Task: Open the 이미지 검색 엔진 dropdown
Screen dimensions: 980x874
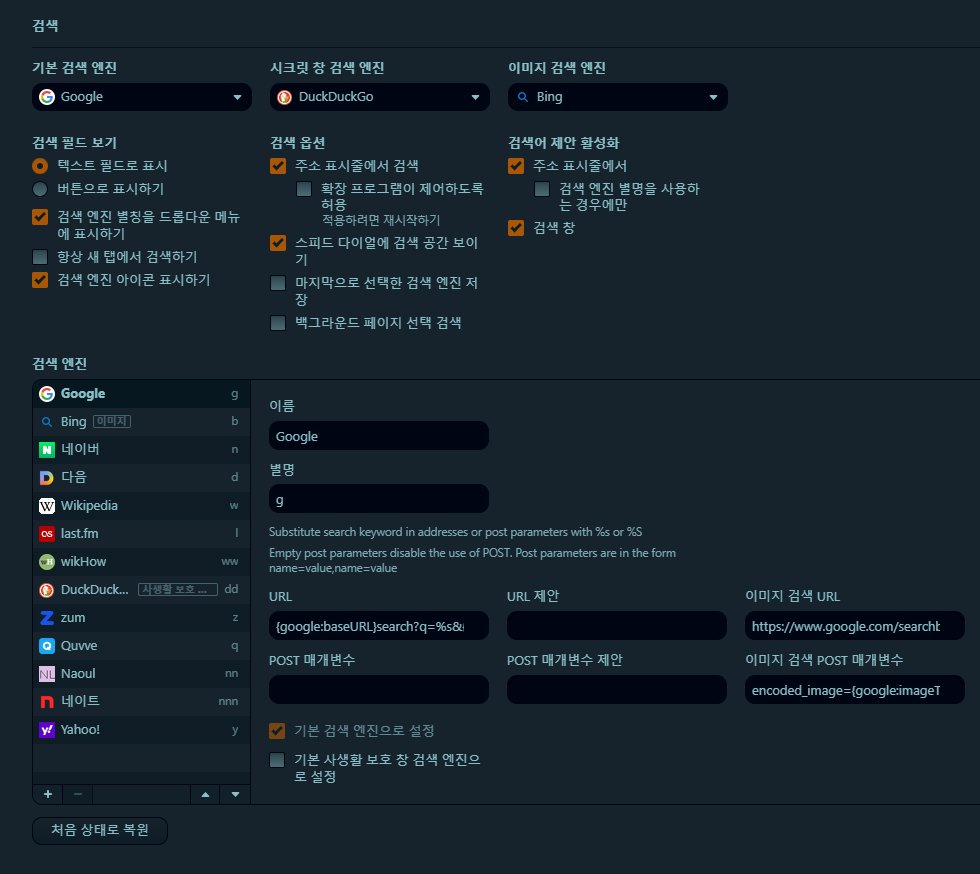Action: [617, 97]
